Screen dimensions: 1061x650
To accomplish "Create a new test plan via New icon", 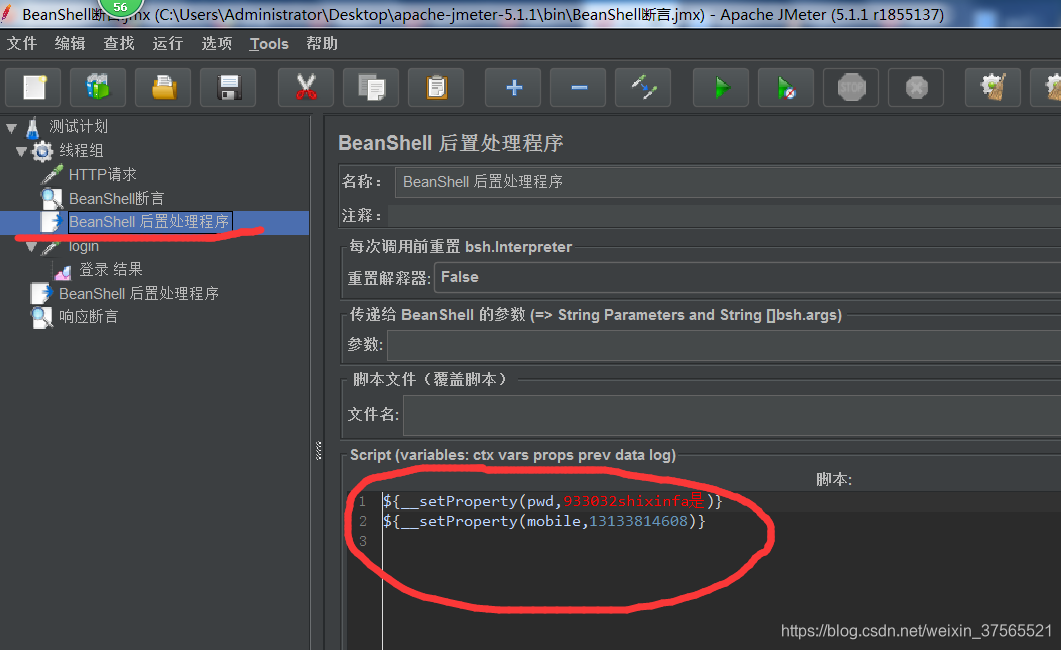I will click(x=33, y=87).
